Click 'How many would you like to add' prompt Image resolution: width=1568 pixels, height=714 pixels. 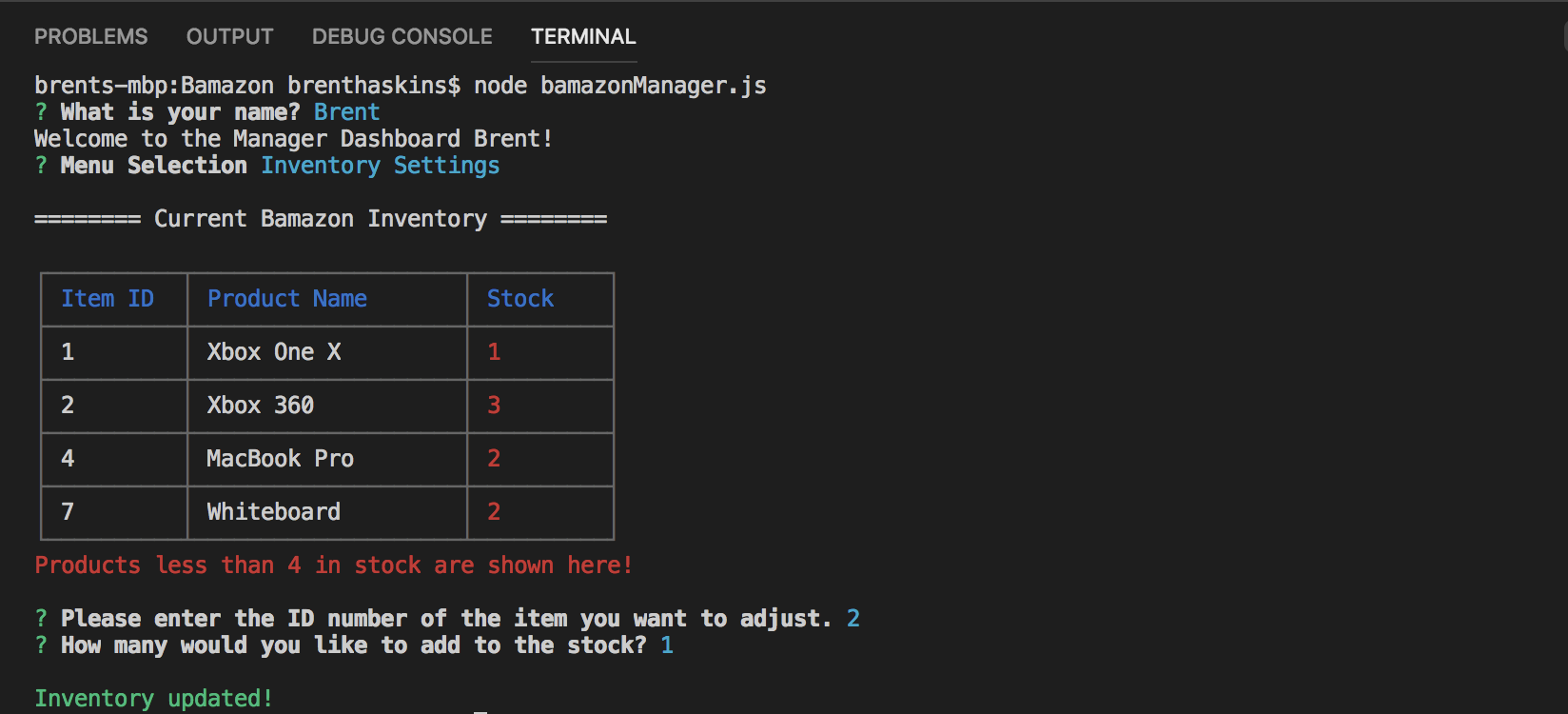tap(354, 645)
